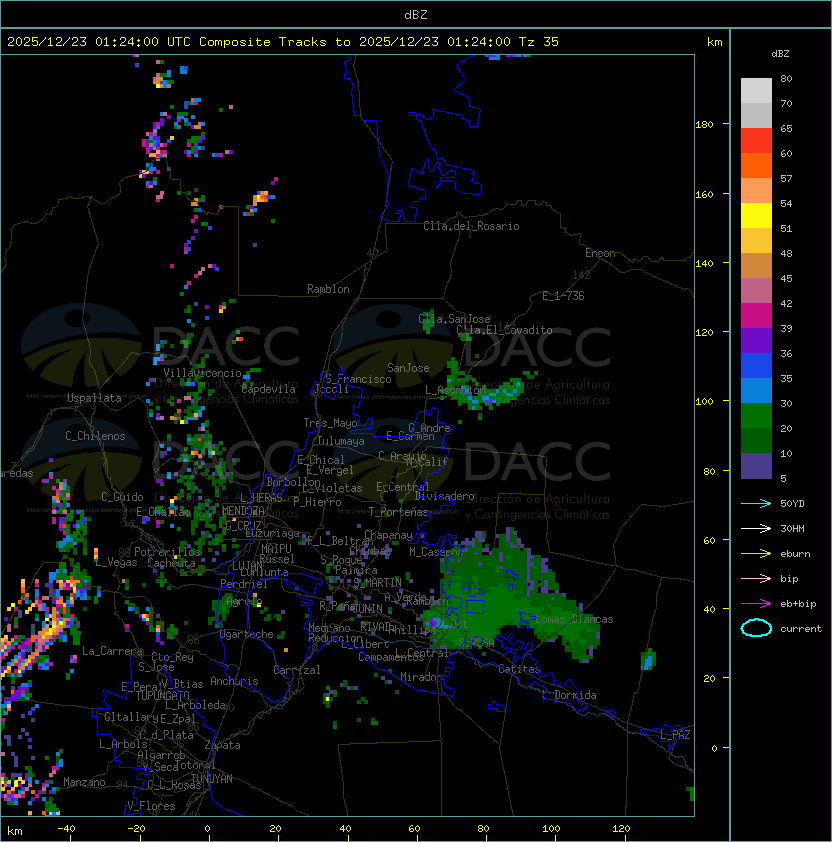Viewport: 832px width, 842px height.
Task: Click the magenta eb+bip arrow symbol
Action: [756, 604]
